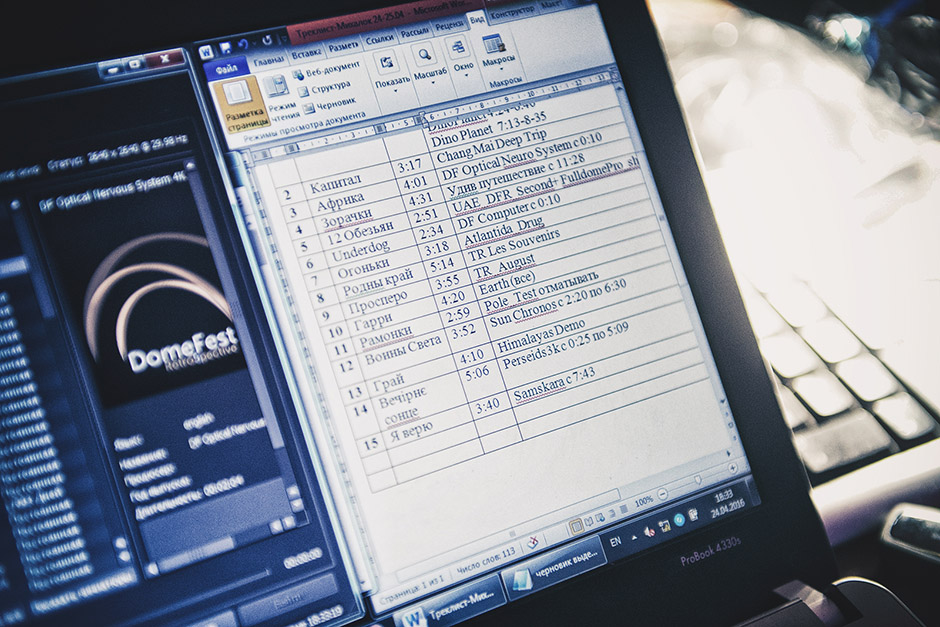
Task: Click the zoom out minus button
Action: coord(662,495)
